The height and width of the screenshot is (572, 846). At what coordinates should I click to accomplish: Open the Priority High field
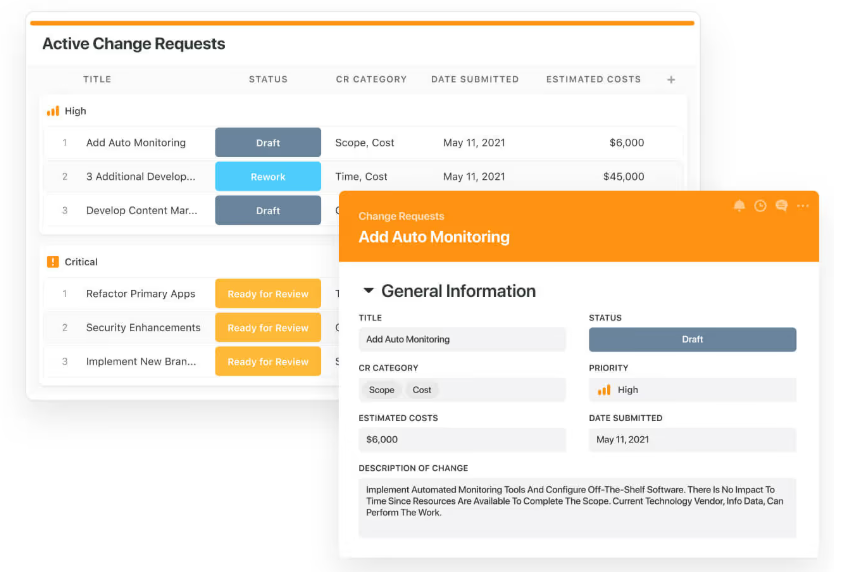click(692, 390)
